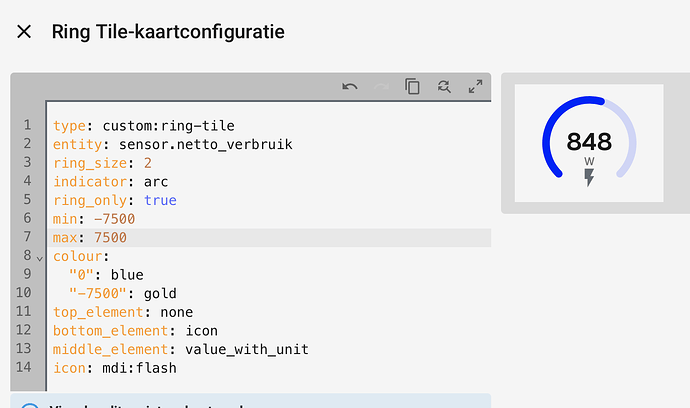
Task: Click the flash icon in ring preview
Action: coord(589,177)
